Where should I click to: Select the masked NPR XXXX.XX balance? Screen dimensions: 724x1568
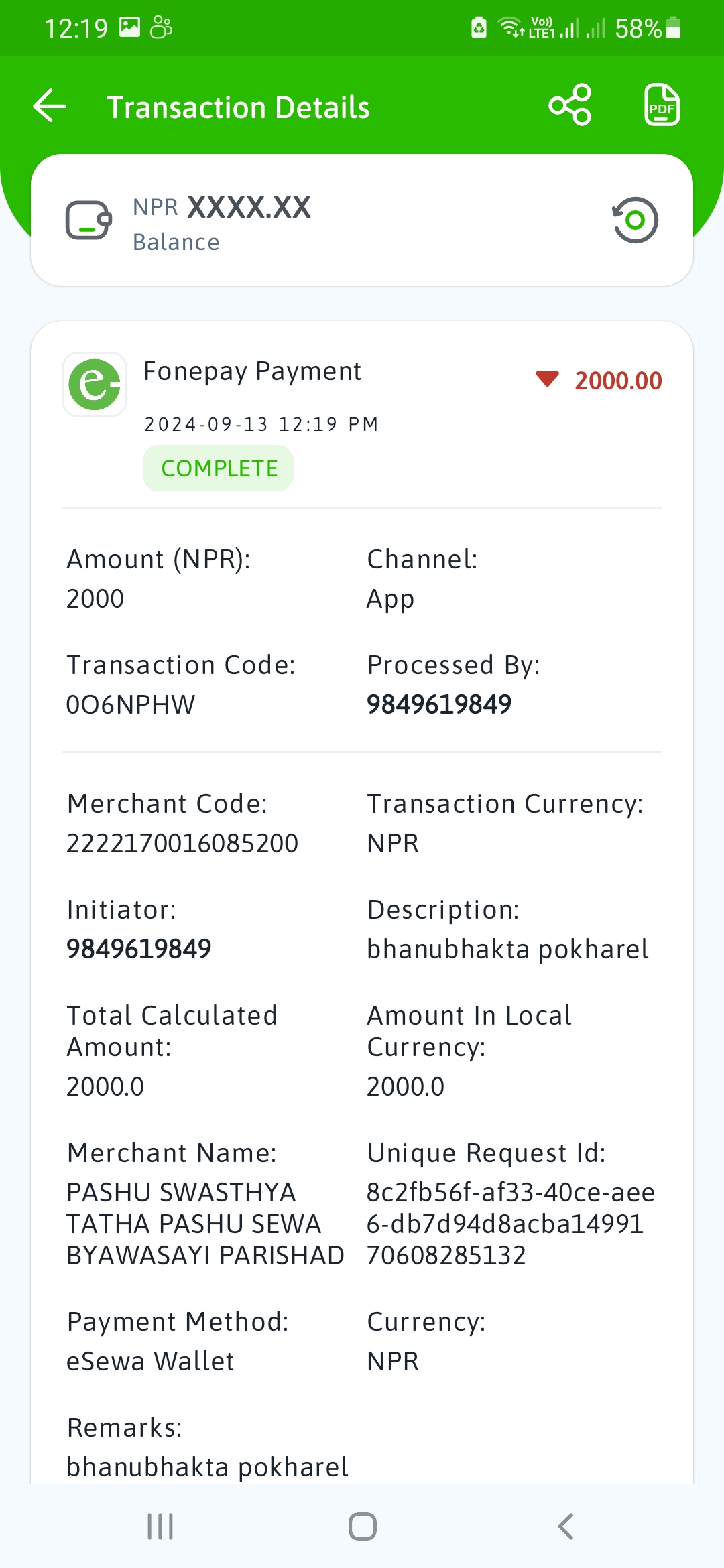point(222,208)
